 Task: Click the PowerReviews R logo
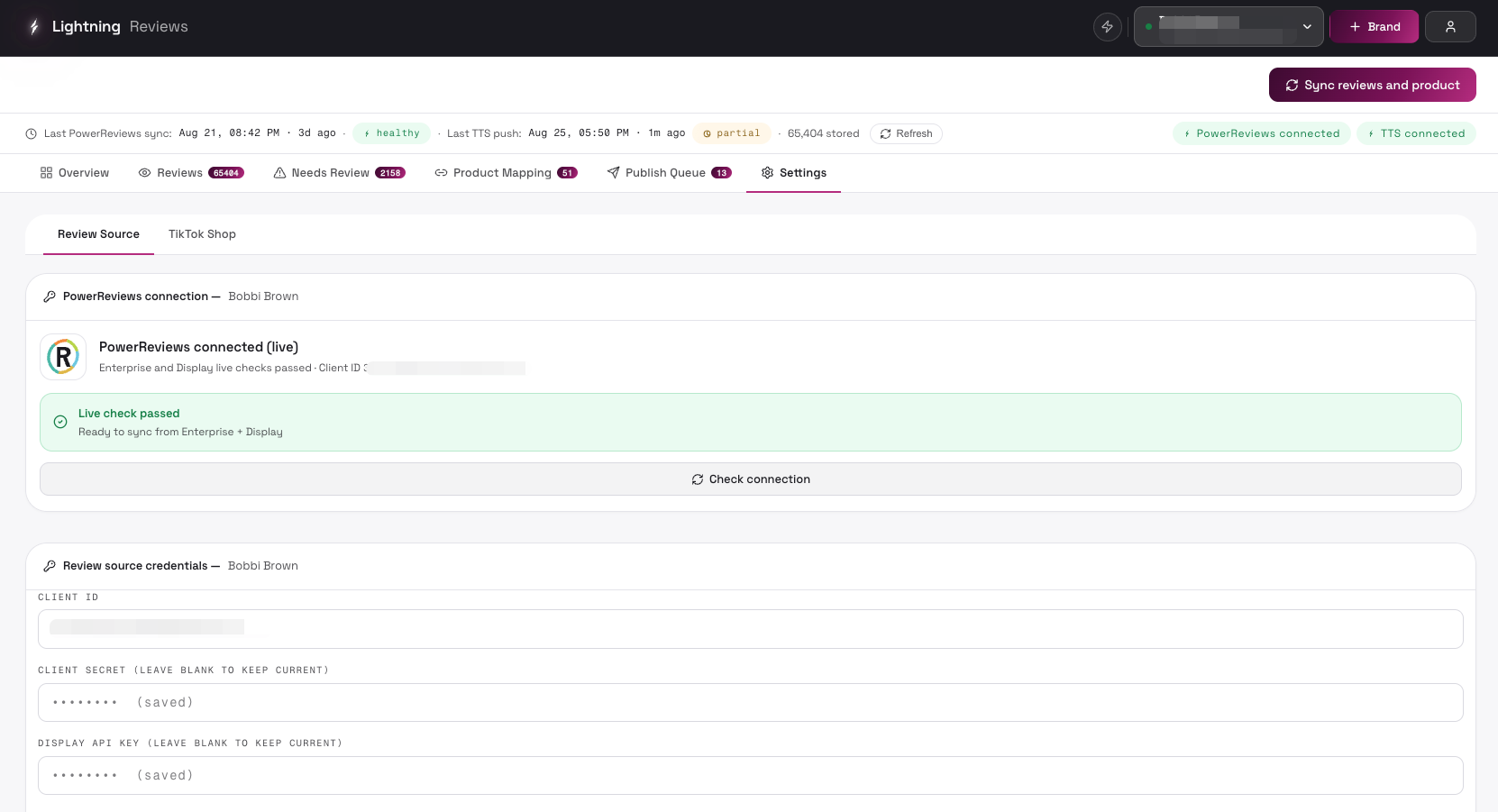coord(63,357)
